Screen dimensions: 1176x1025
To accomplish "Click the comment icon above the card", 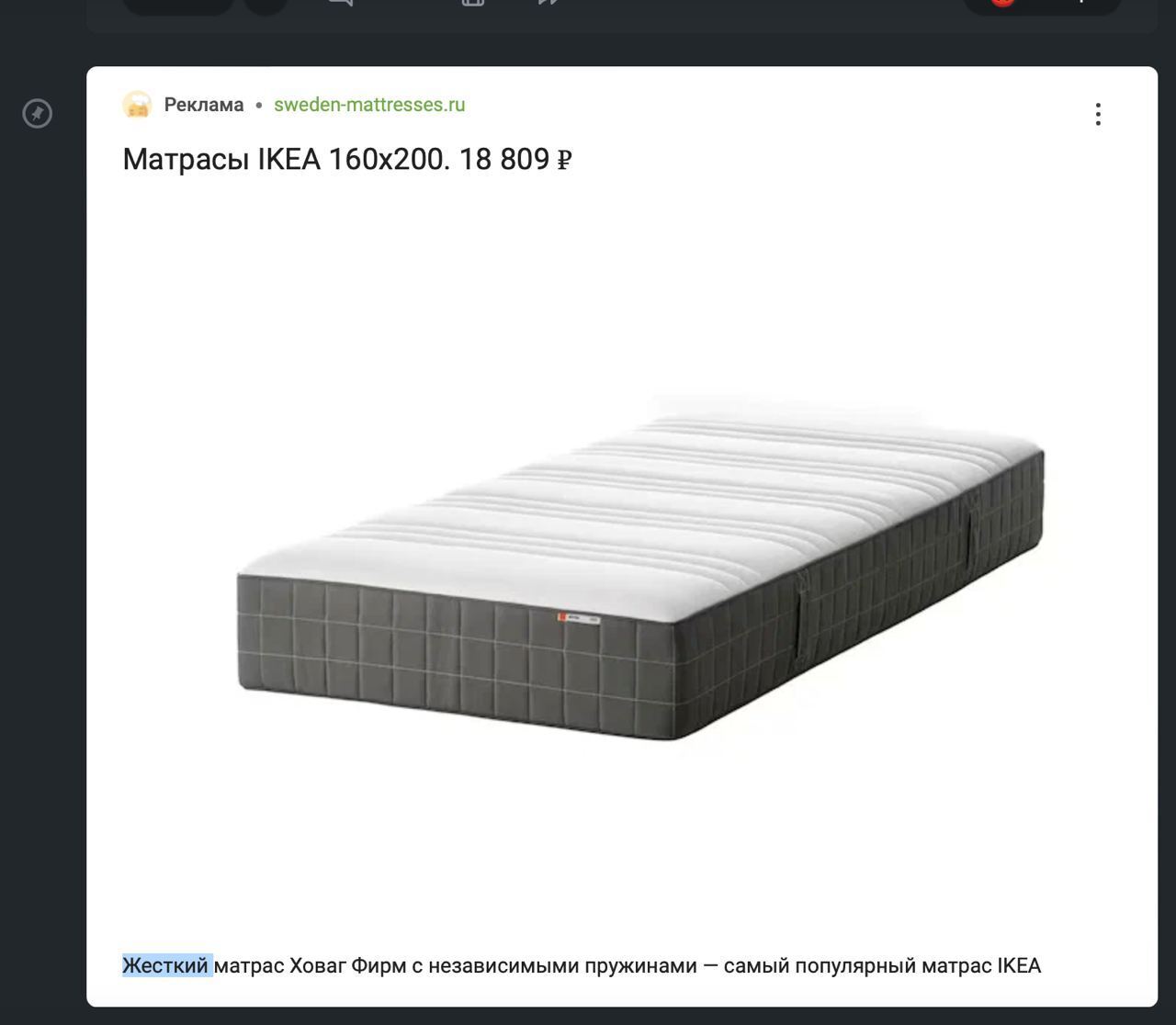I will pyautogui.click(x=340, y=4).
